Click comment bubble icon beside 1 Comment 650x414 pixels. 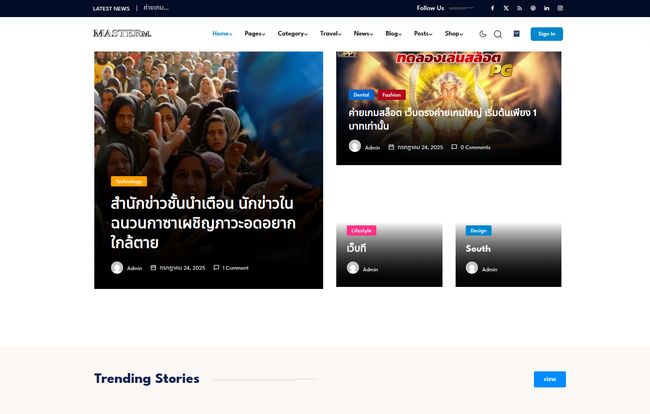click(216, 268)
